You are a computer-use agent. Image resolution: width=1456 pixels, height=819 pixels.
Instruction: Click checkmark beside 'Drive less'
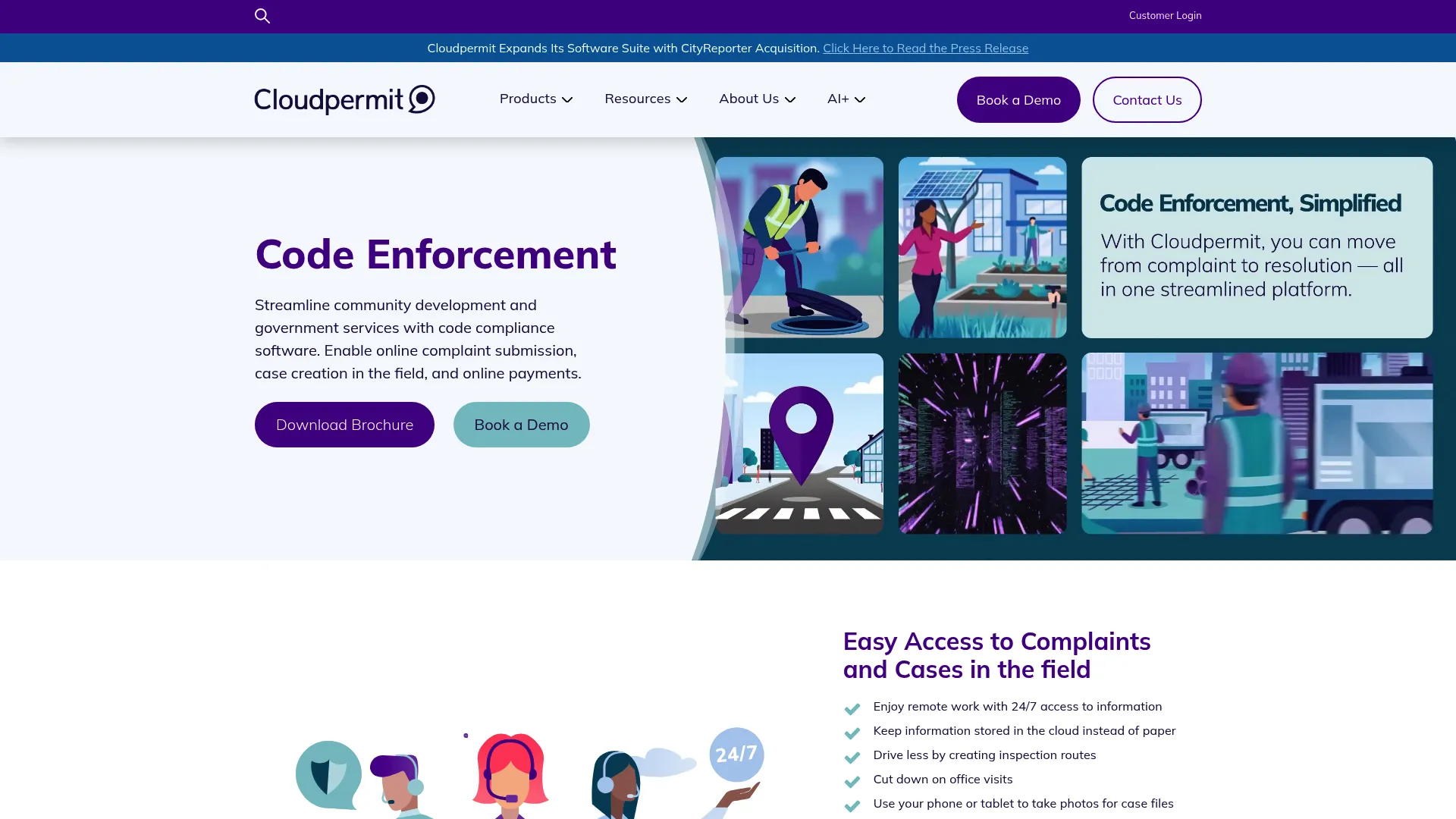point(852,757)
